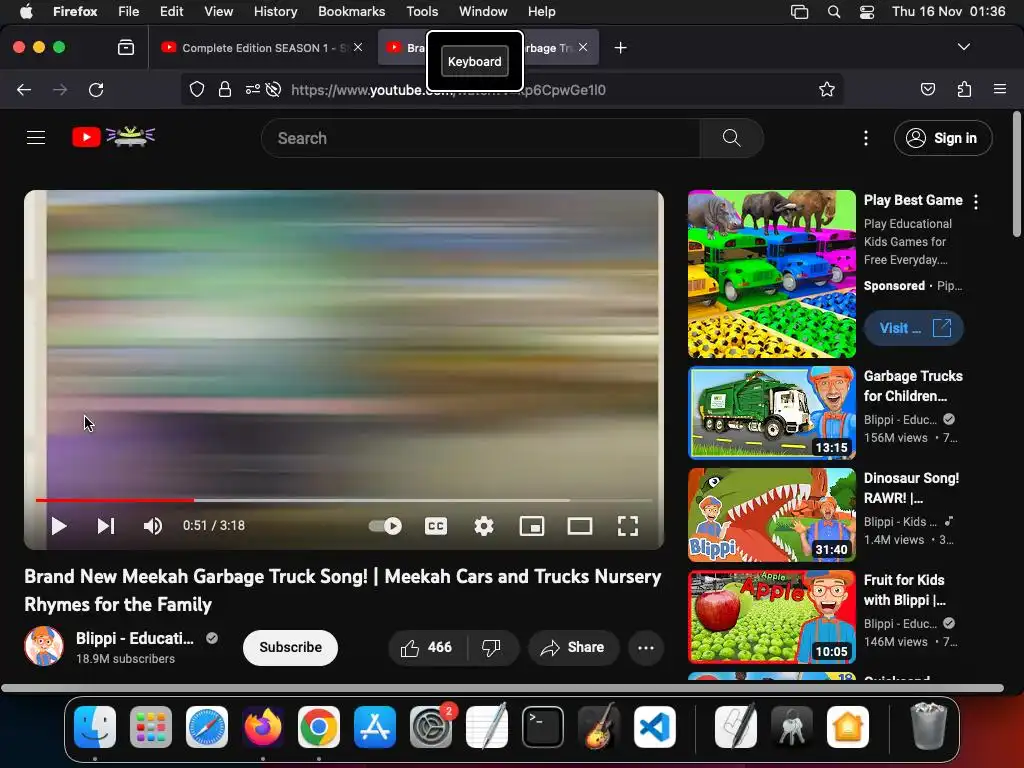Open Firefox View icon

point(126,47)
